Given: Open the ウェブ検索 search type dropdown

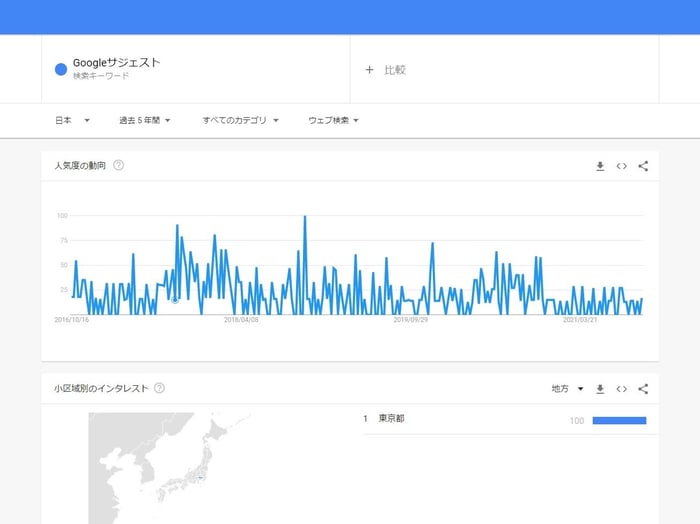Looking at the screenshot, I should tap(333, 120).
